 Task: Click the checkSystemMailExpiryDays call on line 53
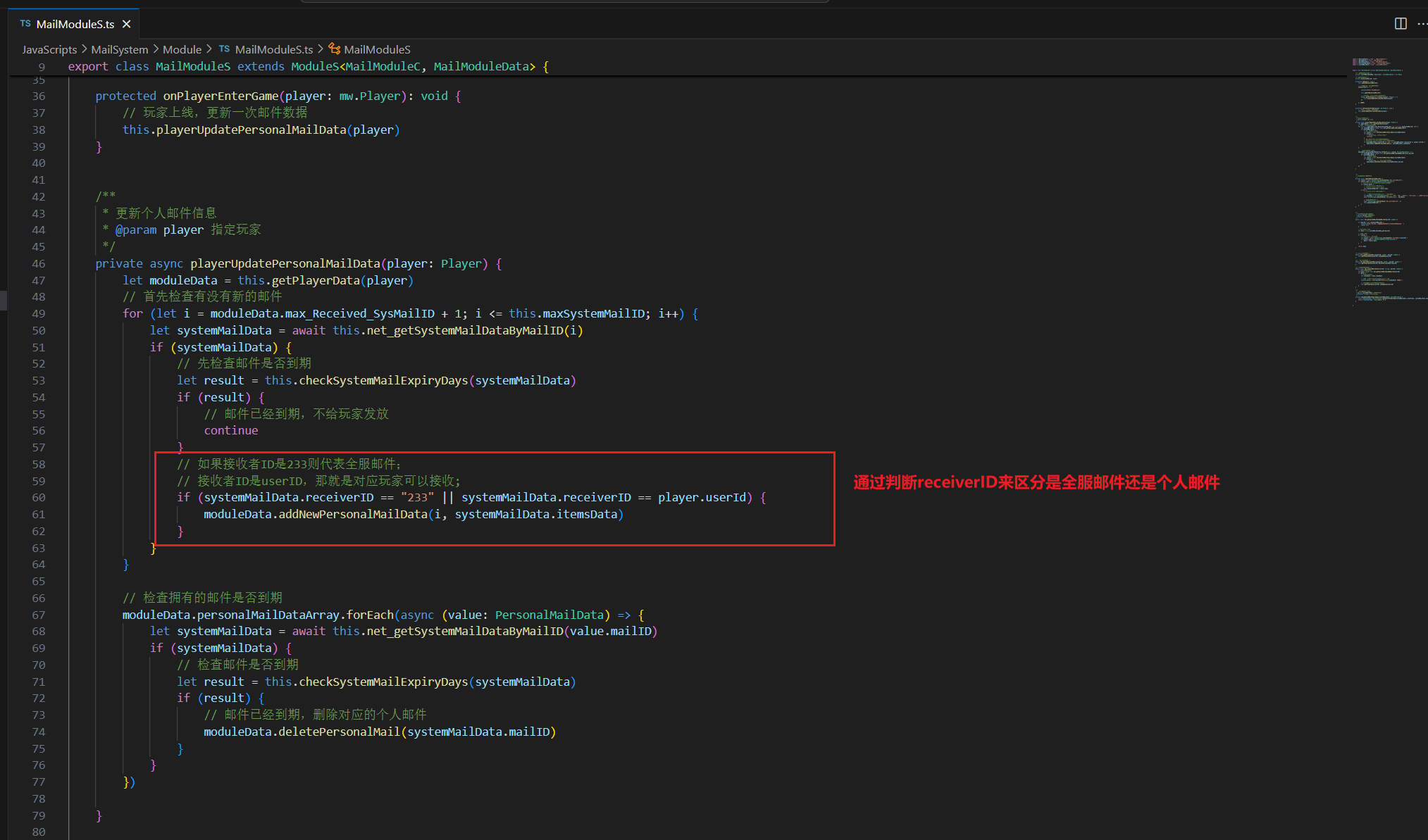click(383, 380)
